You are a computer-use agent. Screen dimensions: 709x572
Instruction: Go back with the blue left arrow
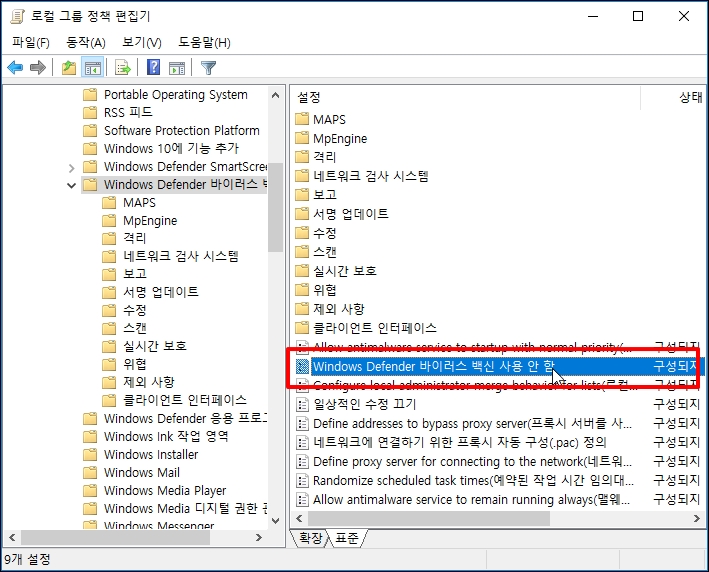point(15,68)
